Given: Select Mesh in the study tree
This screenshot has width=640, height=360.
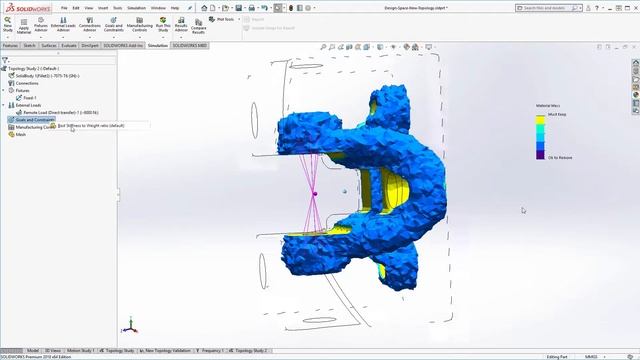Looking at the screenshot, I should (17, 134).
